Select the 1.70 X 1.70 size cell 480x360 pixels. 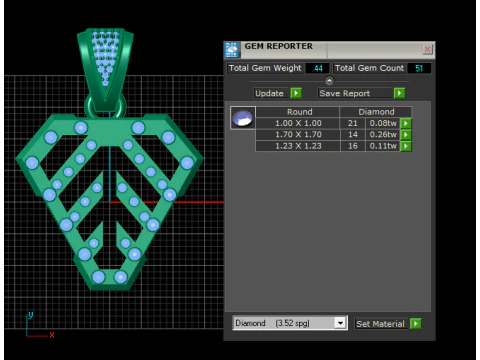298,135
